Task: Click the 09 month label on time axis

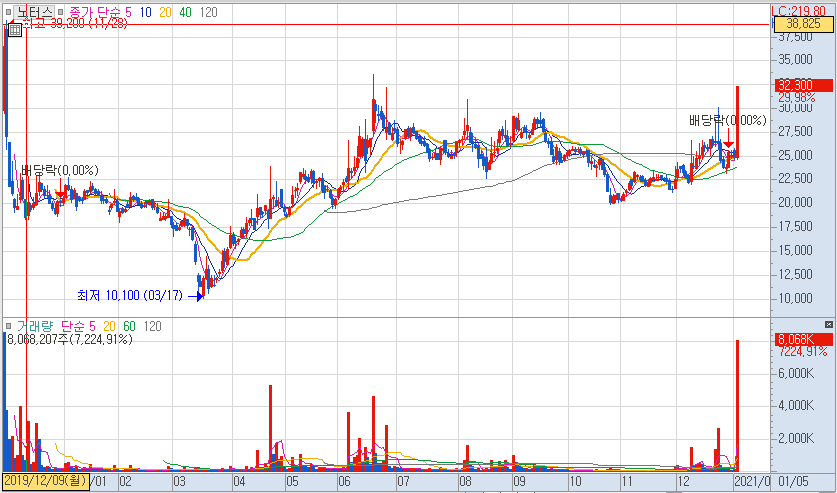Action: click(x=519, y=481)
